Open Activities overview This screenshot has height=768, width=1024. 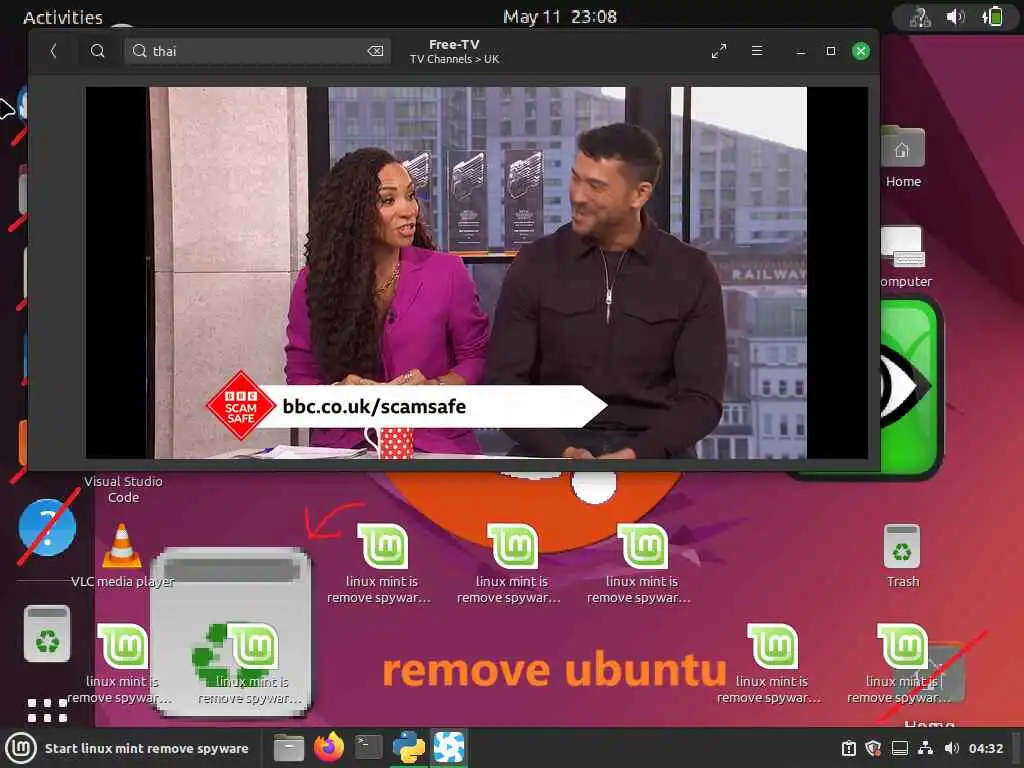[63, 17]
